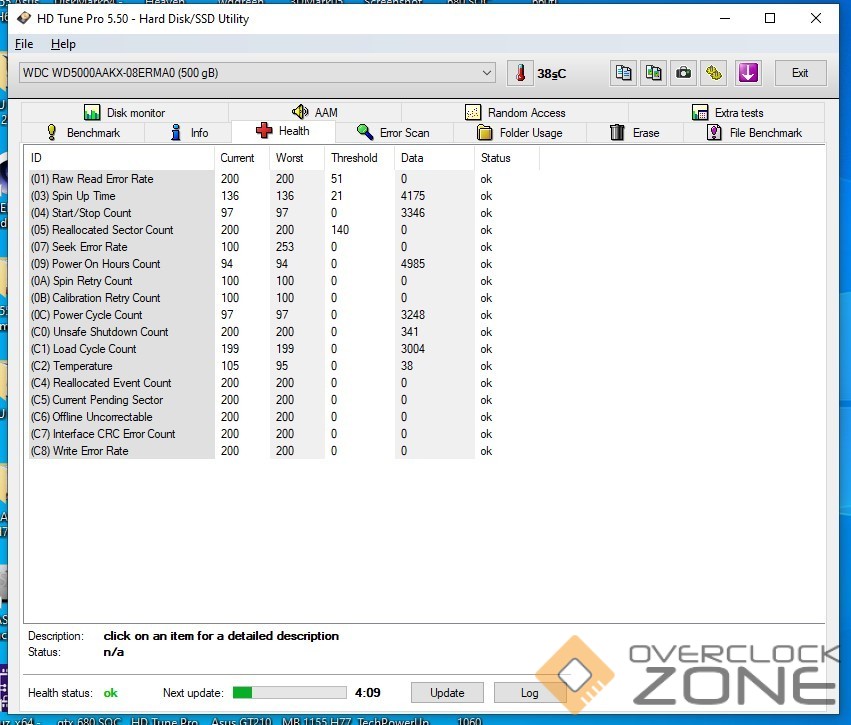Switch to the Disk monitor tab
The height and width of the screenshot is (725, 851).
pyautogui.click(x=124, y=112)
